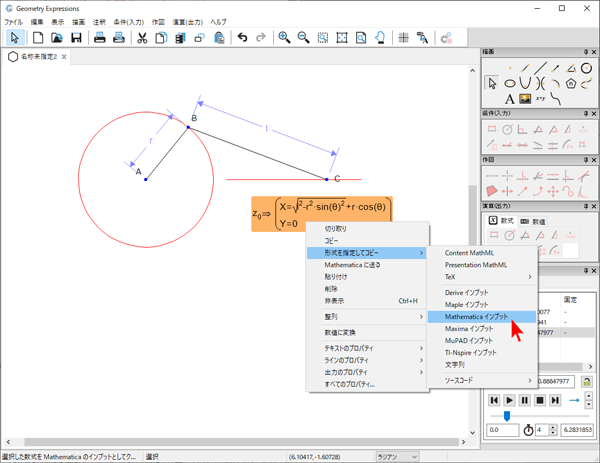Toggle the grid display icon in toolbar
The width and height of the screenshot is (600, 463).
pos(404,38)
